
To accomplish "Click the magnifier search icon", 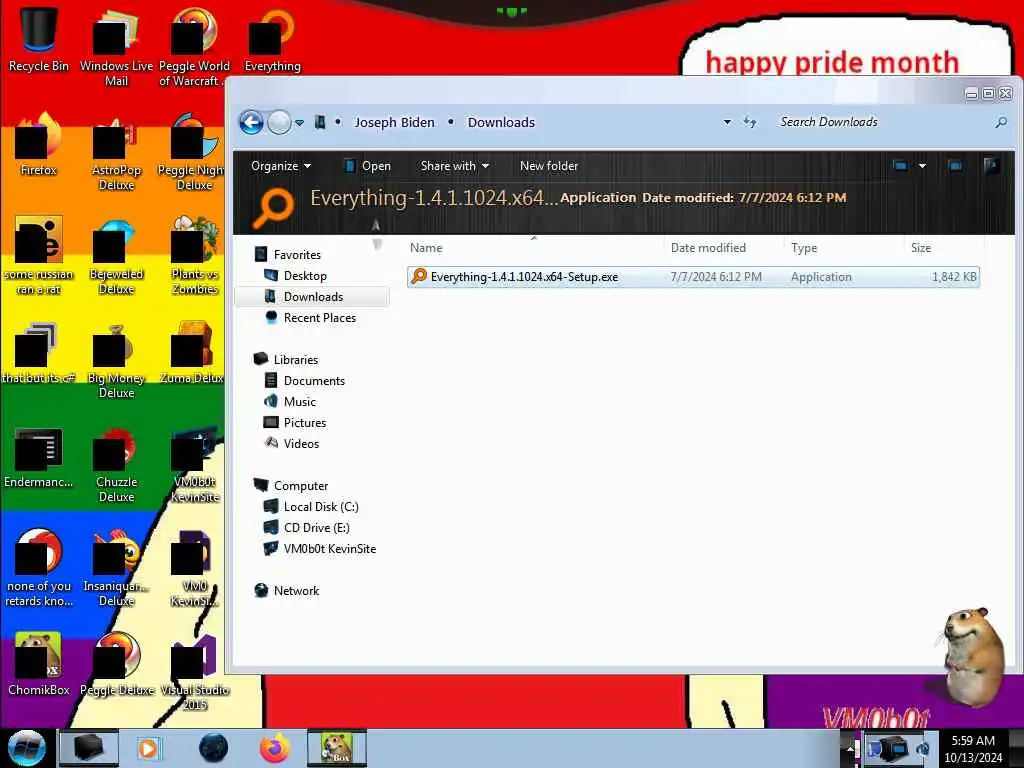I will pos(1001,122).
